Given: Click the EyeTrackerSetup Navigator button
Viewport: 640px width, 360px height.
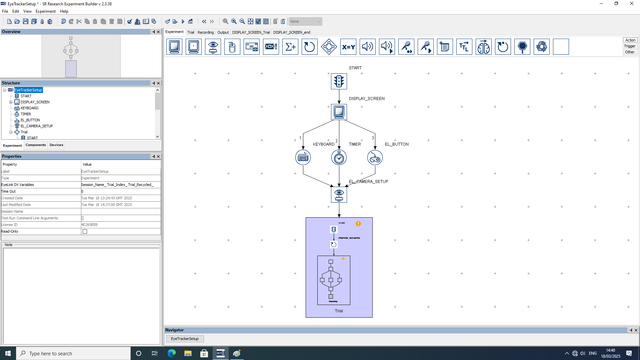Looking at the screenshot, I should coord(184,339).
